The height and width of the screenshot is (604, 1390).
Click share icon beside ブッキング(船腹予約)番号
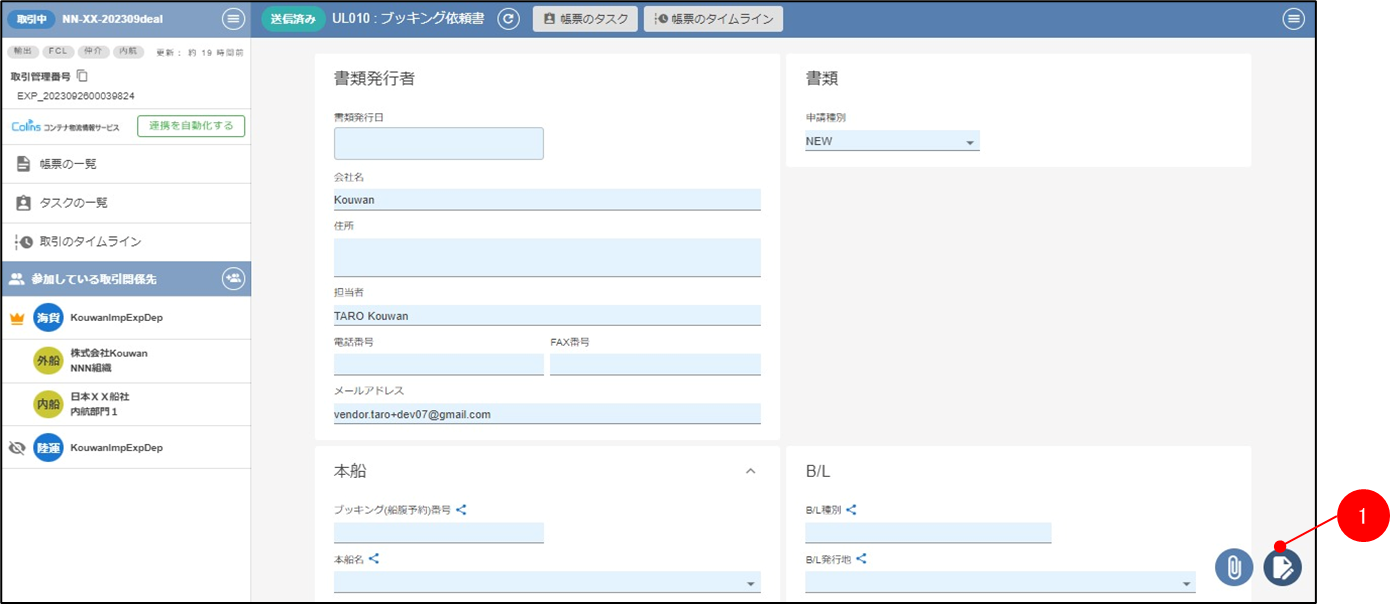click(x=461, y=510)
